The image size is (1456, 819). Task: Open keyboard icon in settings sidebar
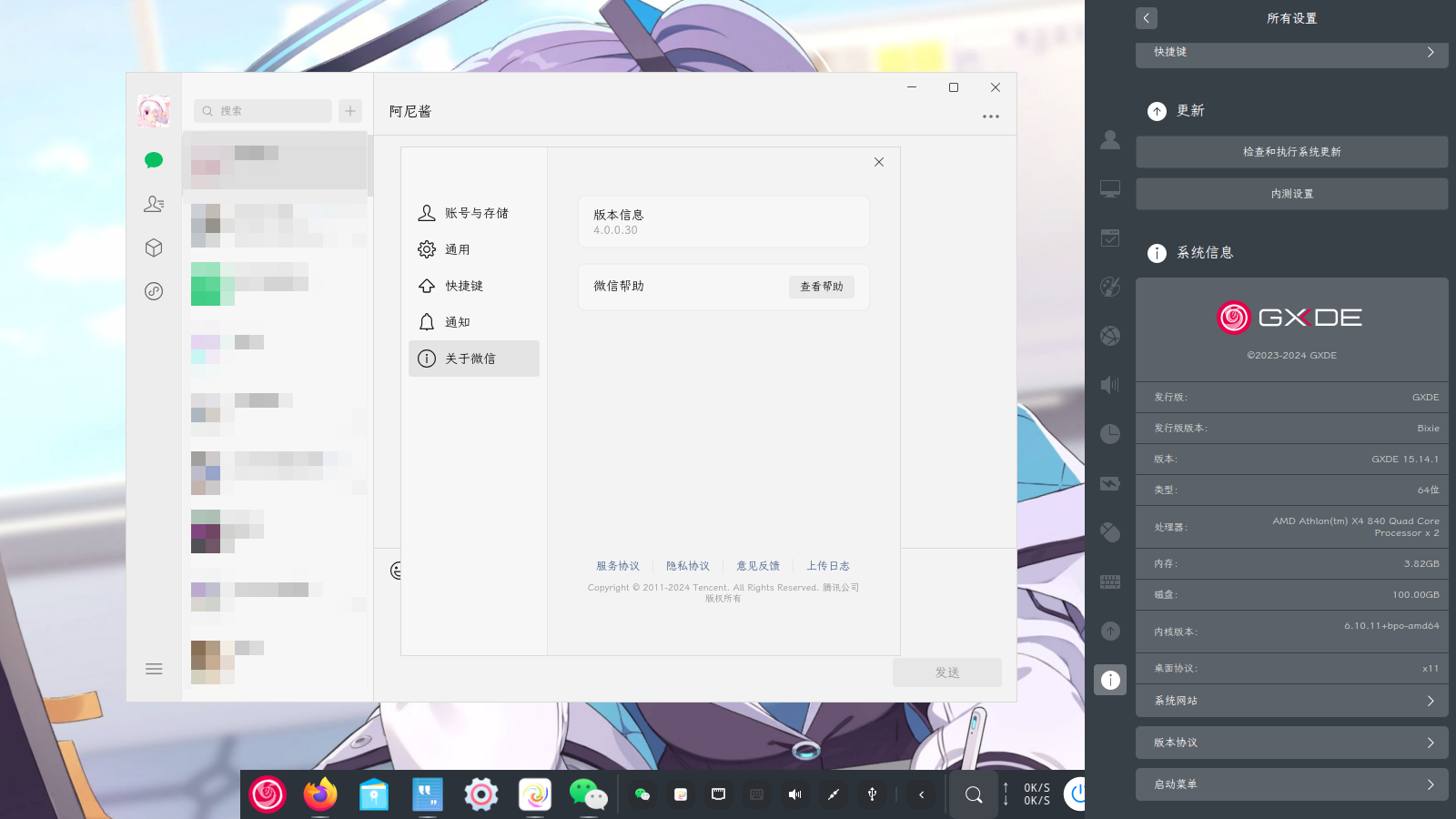1110,581
